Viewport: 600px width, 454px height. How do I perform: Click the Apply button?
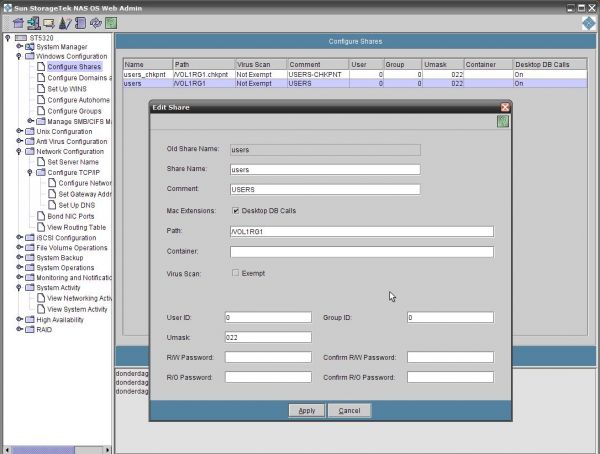pyautogui.click(x=307, y=410)
